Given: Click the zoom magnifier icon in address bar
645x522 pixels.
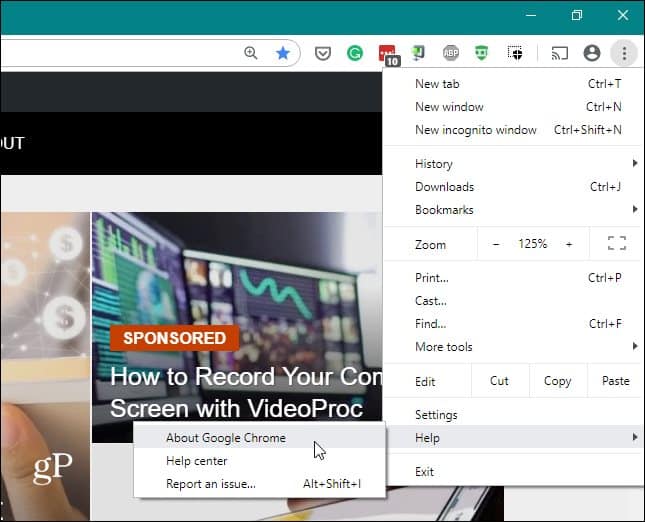Looking at the screenshot, I should [251, 53].
